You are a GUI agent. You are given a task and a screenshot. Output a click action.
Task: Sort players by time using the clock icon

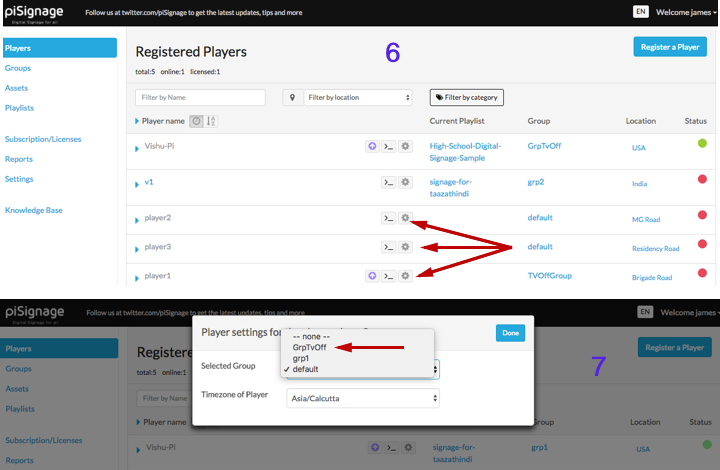point(196,121)
